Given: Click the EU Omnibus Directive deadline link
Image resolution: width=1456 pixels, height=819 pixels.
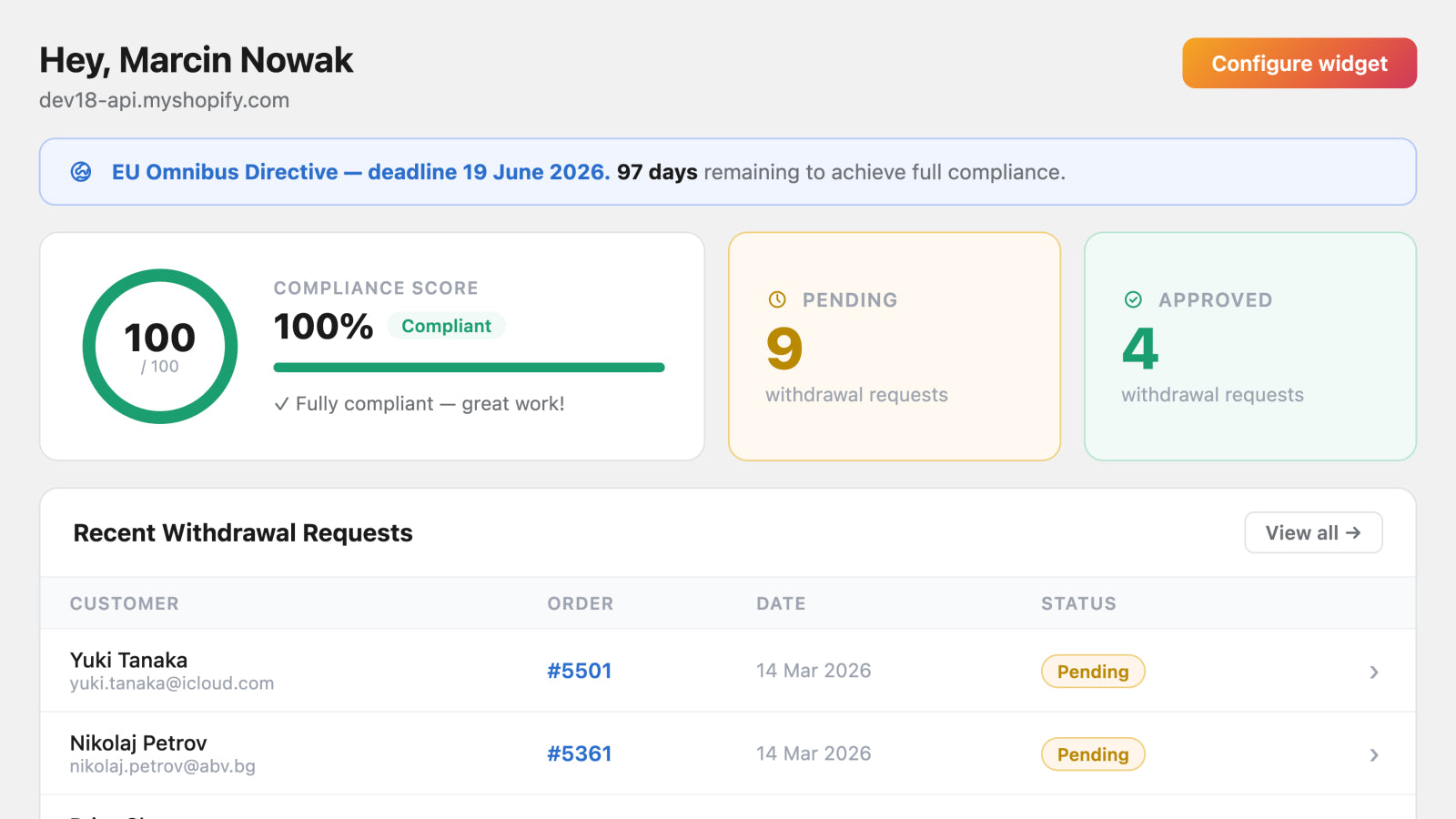Looking at the screenshot, I should 360,172.
